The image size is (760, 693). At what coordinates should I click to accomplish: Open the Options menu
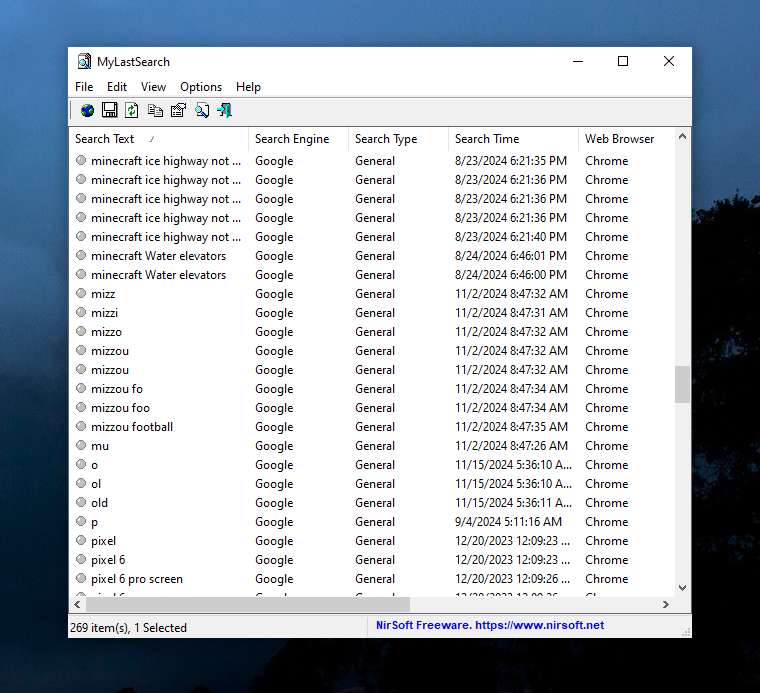click(x=201, y=87)
